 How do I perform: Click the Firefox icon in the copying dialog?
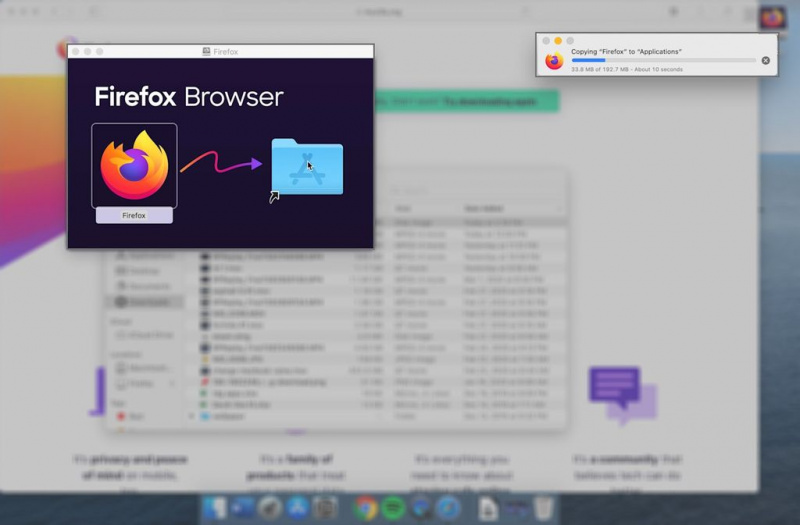pos(554,60)
